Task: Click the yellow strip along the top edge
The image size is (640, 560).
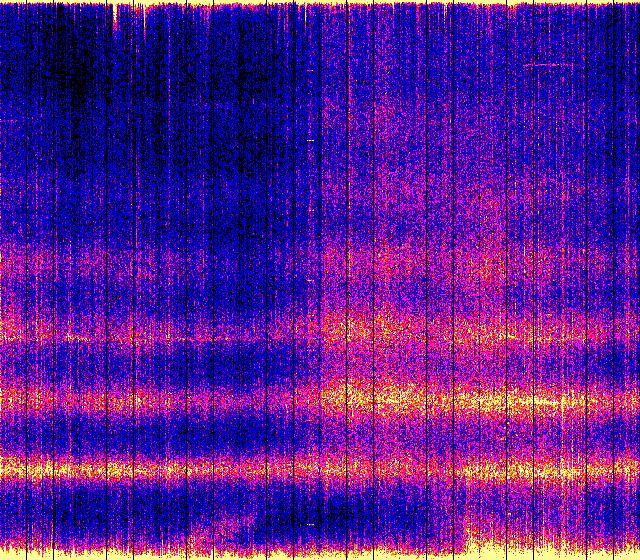Action: [320, 3]
